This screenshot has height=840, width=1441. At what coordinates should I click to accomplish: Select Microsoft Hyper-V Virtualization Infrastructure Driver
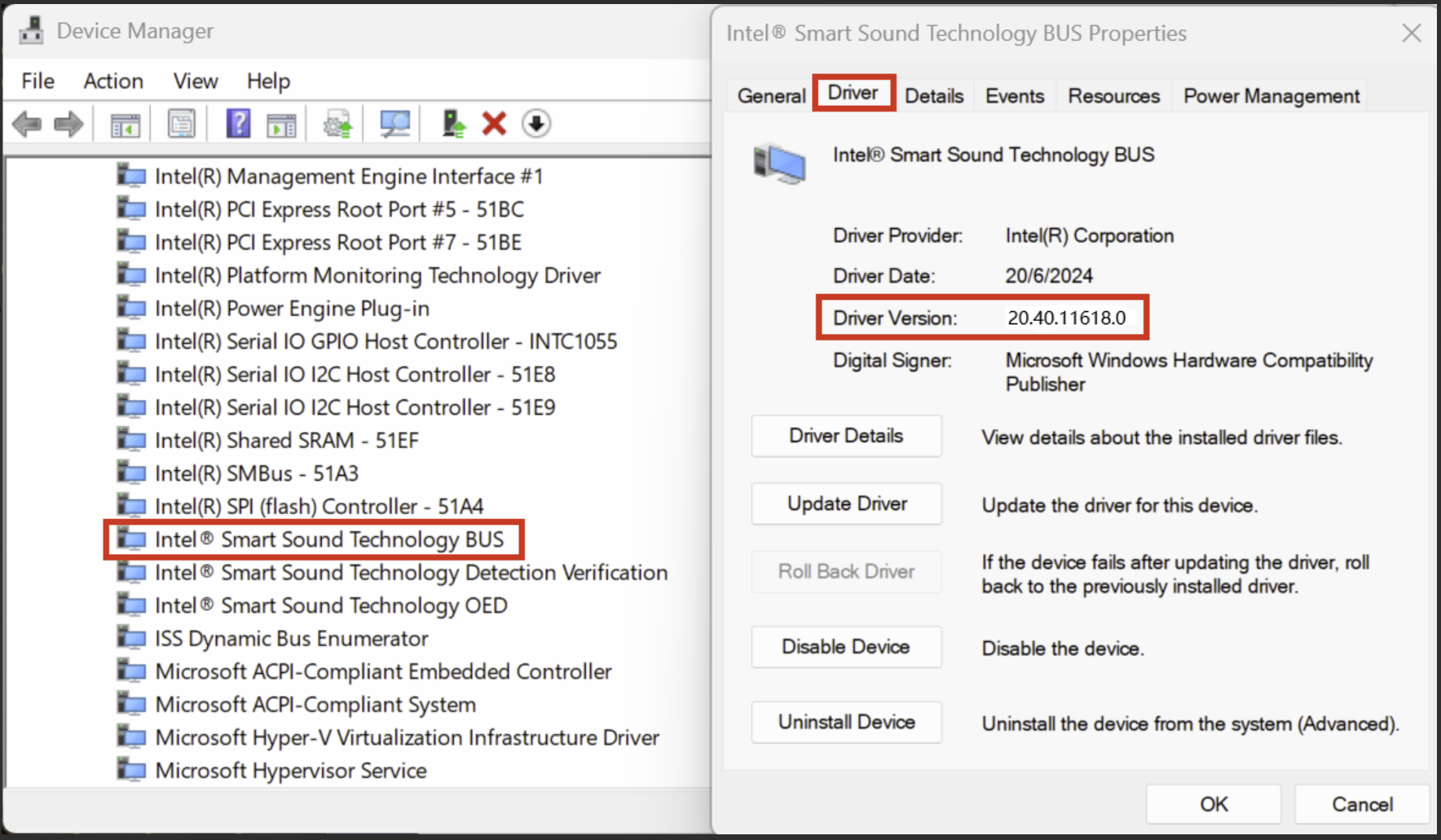point(407,737)
